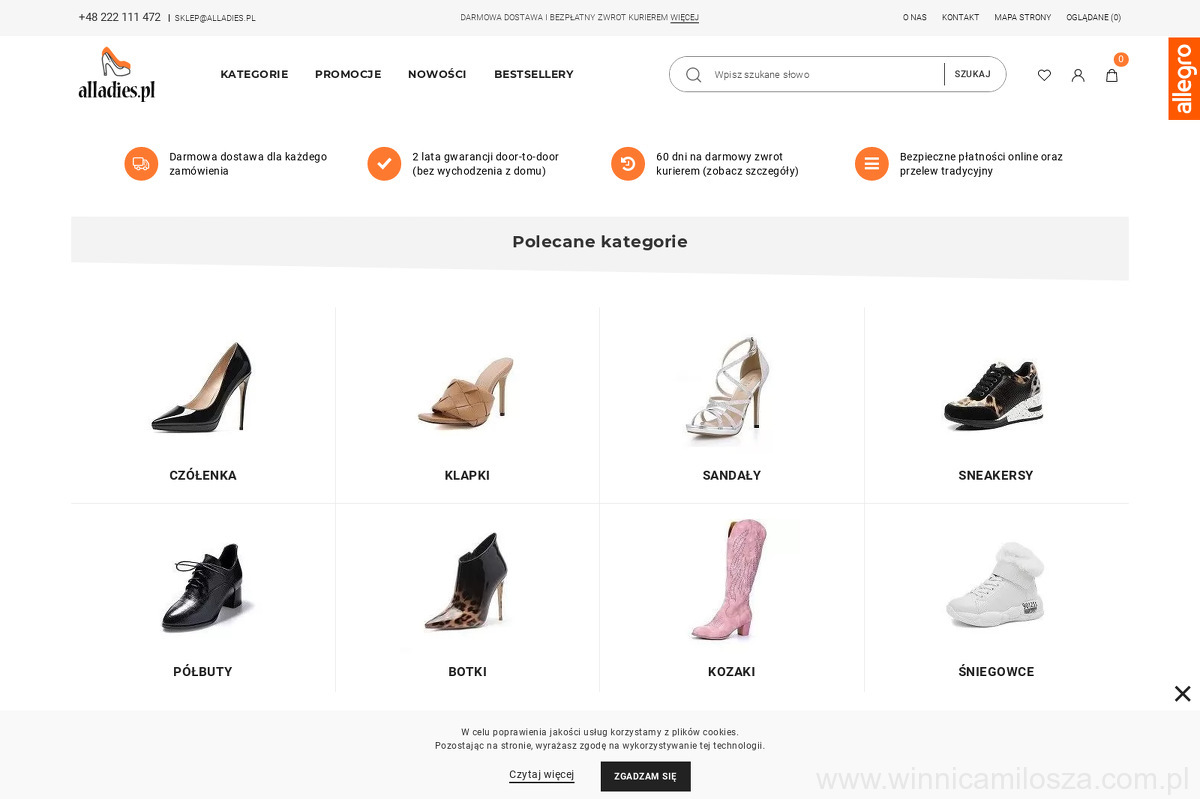Viewport: 1200px width, 799px height.
Task: Type in the search input field
Action: point(825,75)
